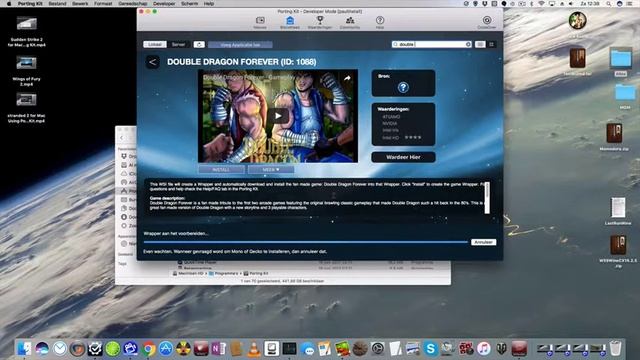
Task: Select Momodora.zip desktop archive
Action: [614, 137]
